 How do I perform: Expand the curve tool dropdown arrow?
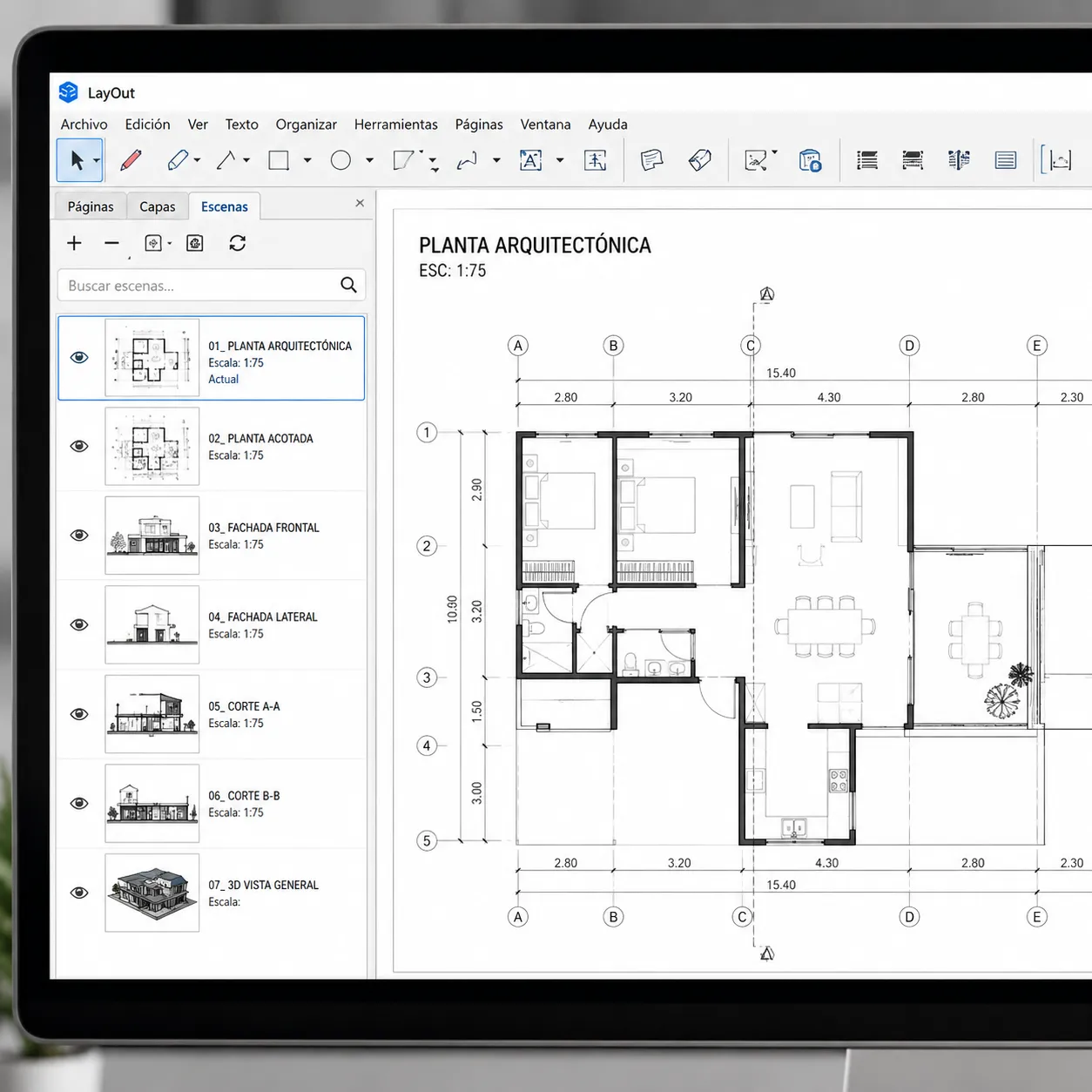point(496,160)
